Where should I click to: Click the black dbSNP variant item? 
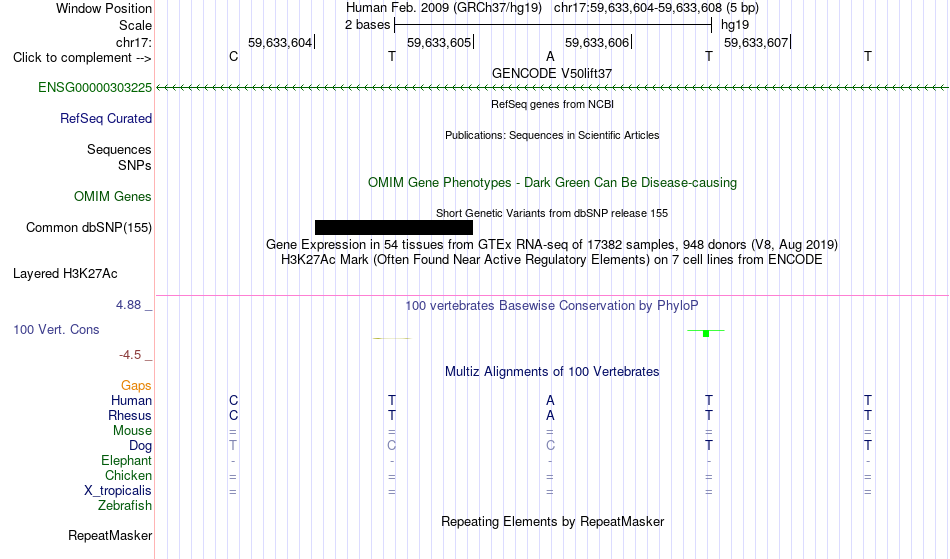point(394,227)
